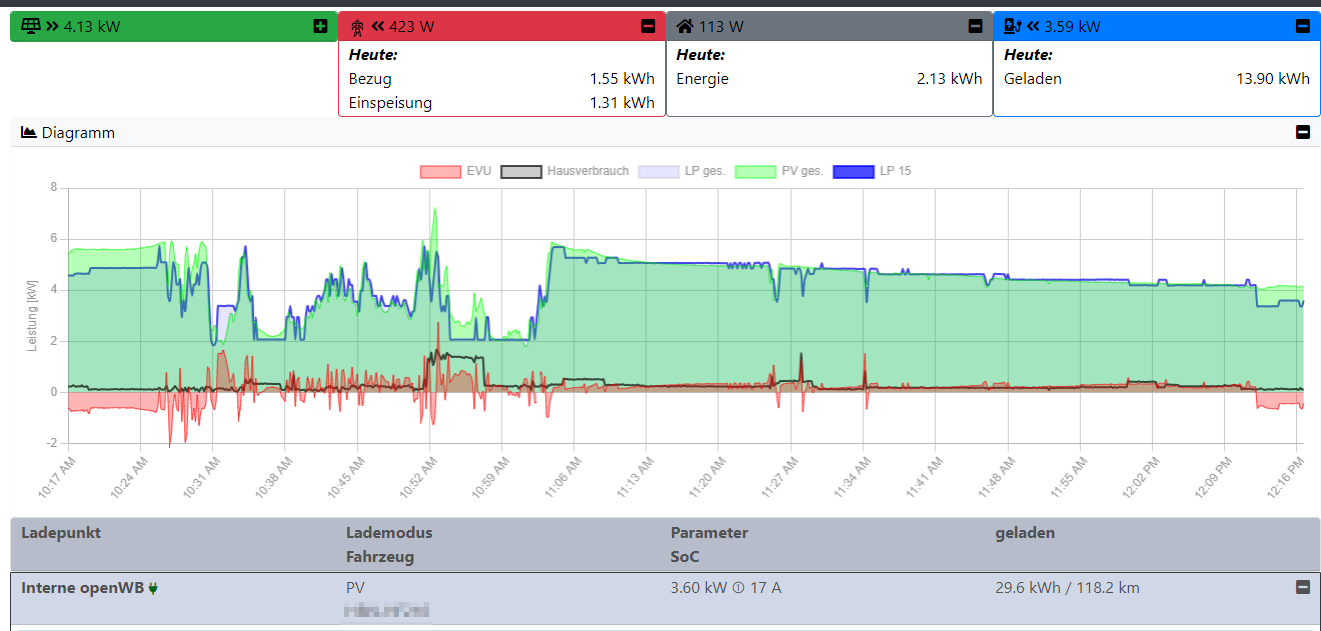The width and height of the screenshot is (1321, 631).
Task: Click the phase indicator icon before 17 A
Action: coord(735,588)
